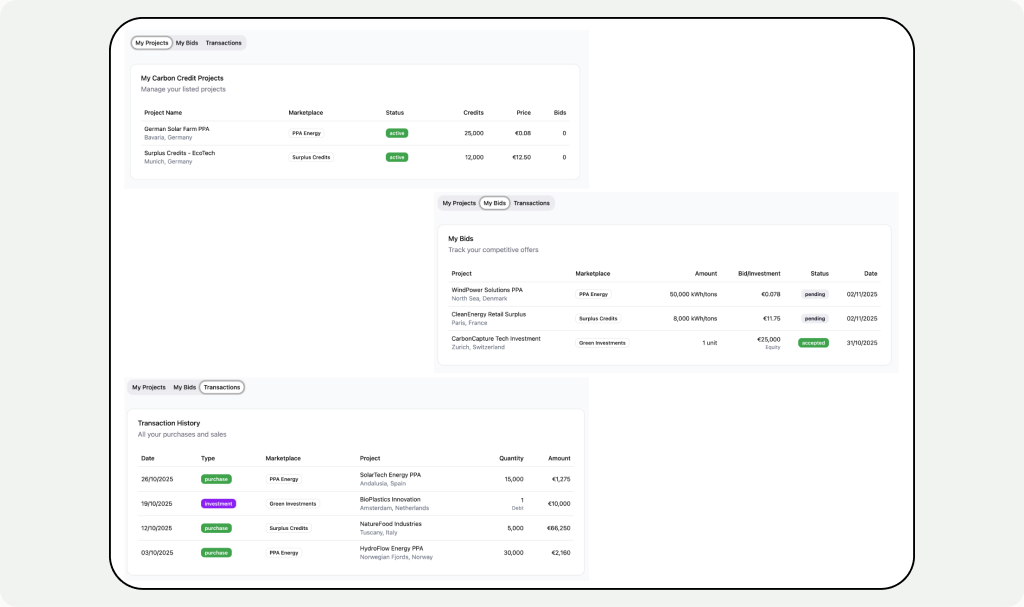Open WindPower Solutions PPA bid
Viewport: 1024px width, 607px height.
tap(664, 294)
